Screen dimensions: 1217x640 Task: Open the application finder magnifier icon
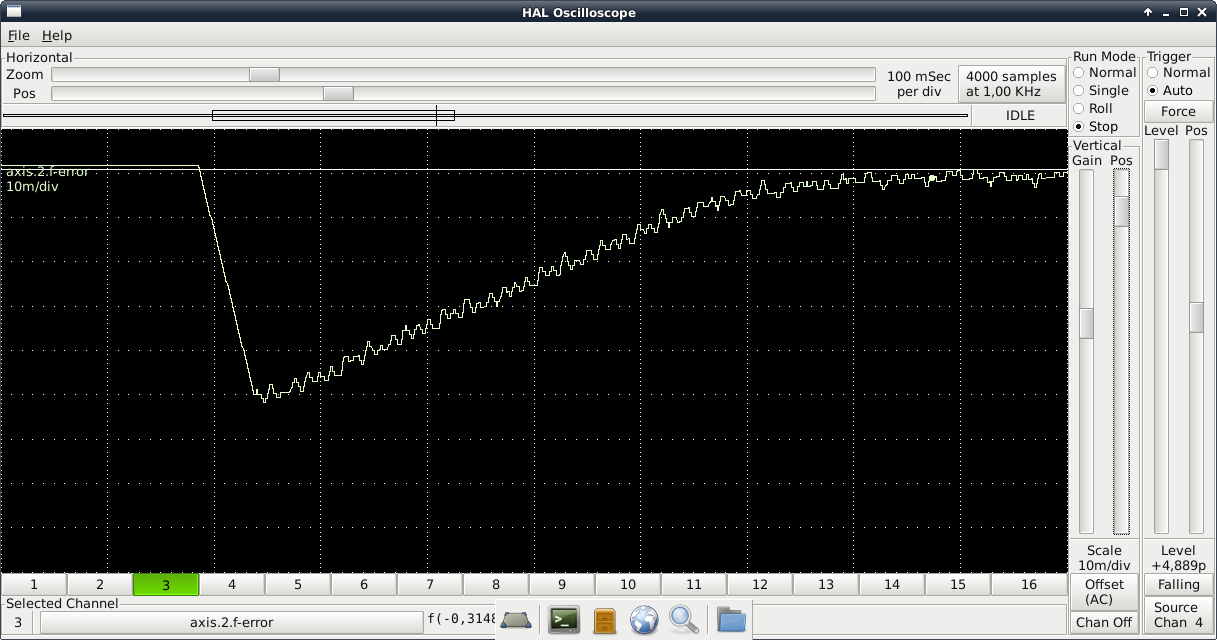[x=684, y=621]
